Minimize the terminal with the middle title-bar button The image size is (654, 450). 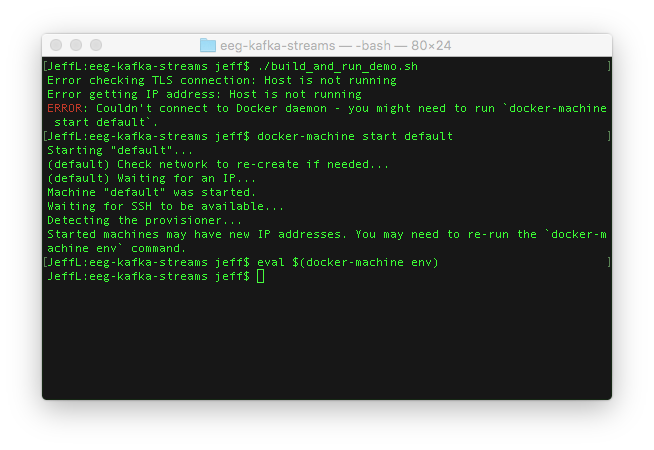(76, 45)
